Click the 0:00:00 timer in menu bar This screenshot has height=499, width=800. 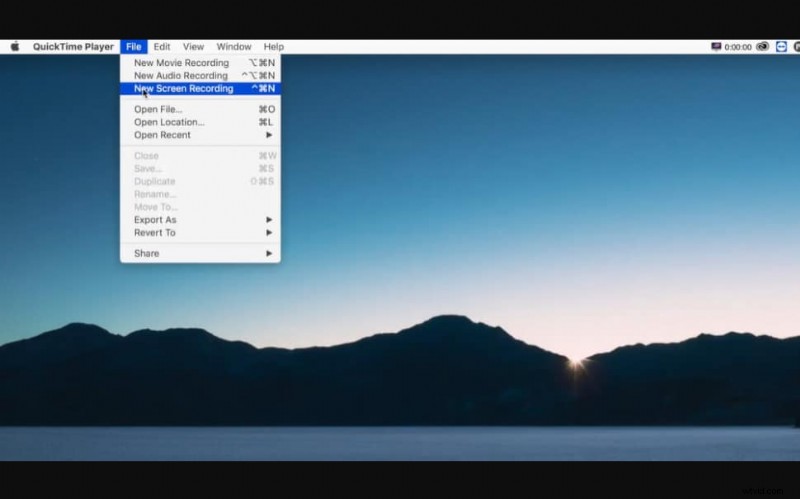(x=738, y=46)
